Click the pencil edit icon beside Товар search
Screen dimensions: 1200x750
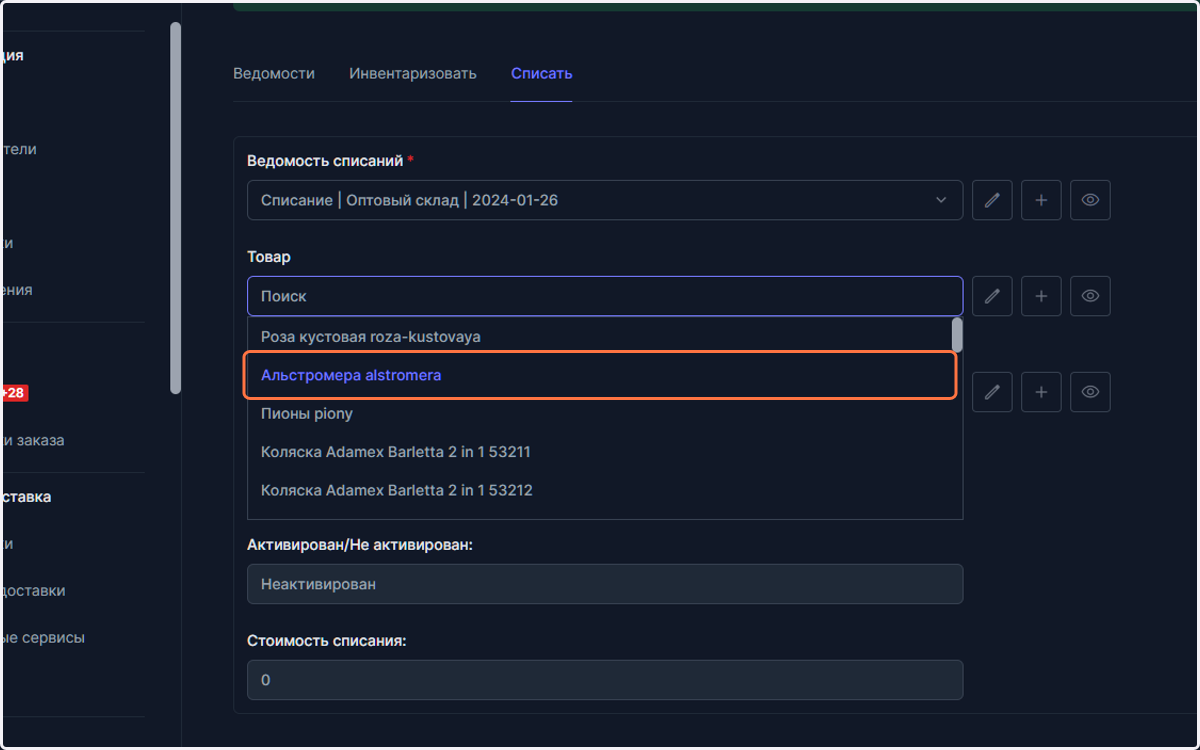[x=992, y=296]
